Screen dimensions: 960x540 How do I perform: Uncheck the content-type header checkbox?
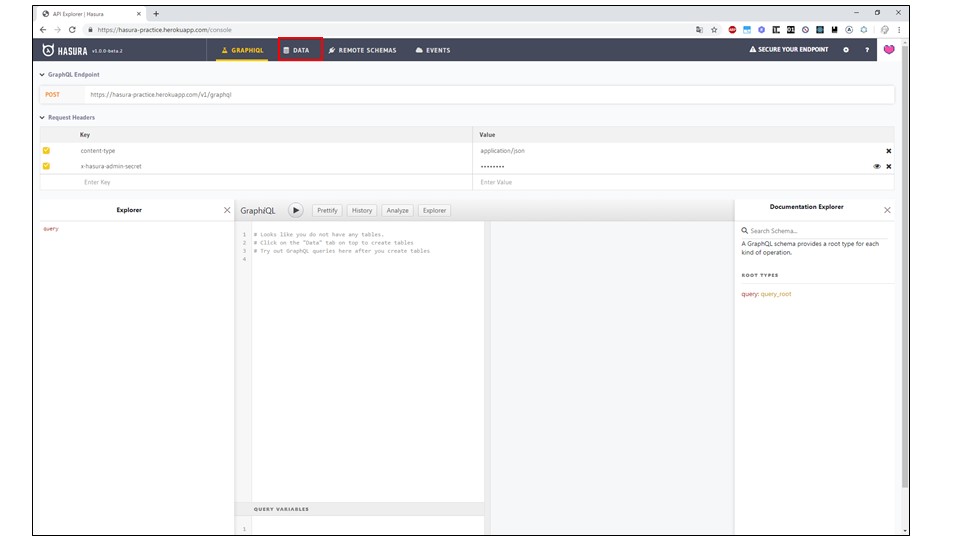coord(47,151)
